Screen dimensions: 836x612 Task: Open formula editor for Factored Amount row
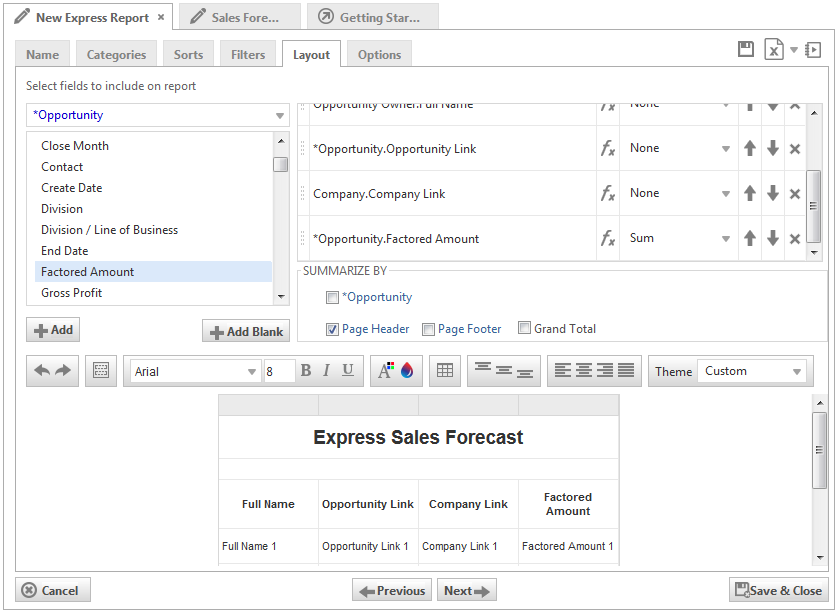coord(608,238)
